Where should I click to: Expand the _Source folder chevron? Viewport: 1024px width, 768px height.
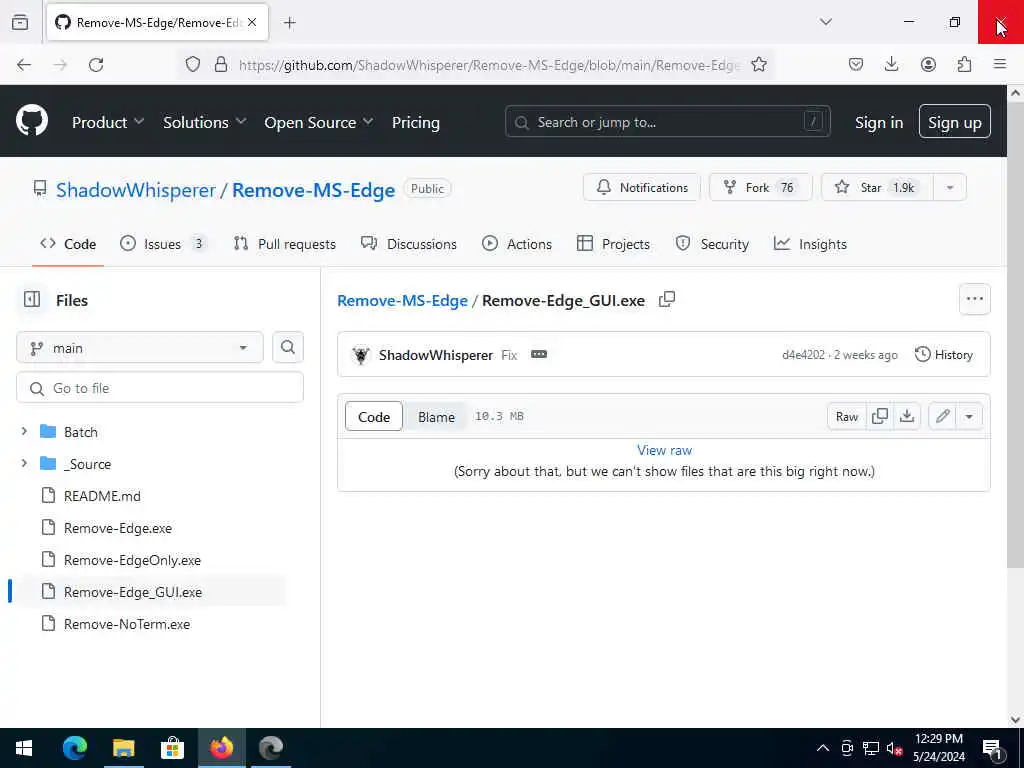click(24, 463)
